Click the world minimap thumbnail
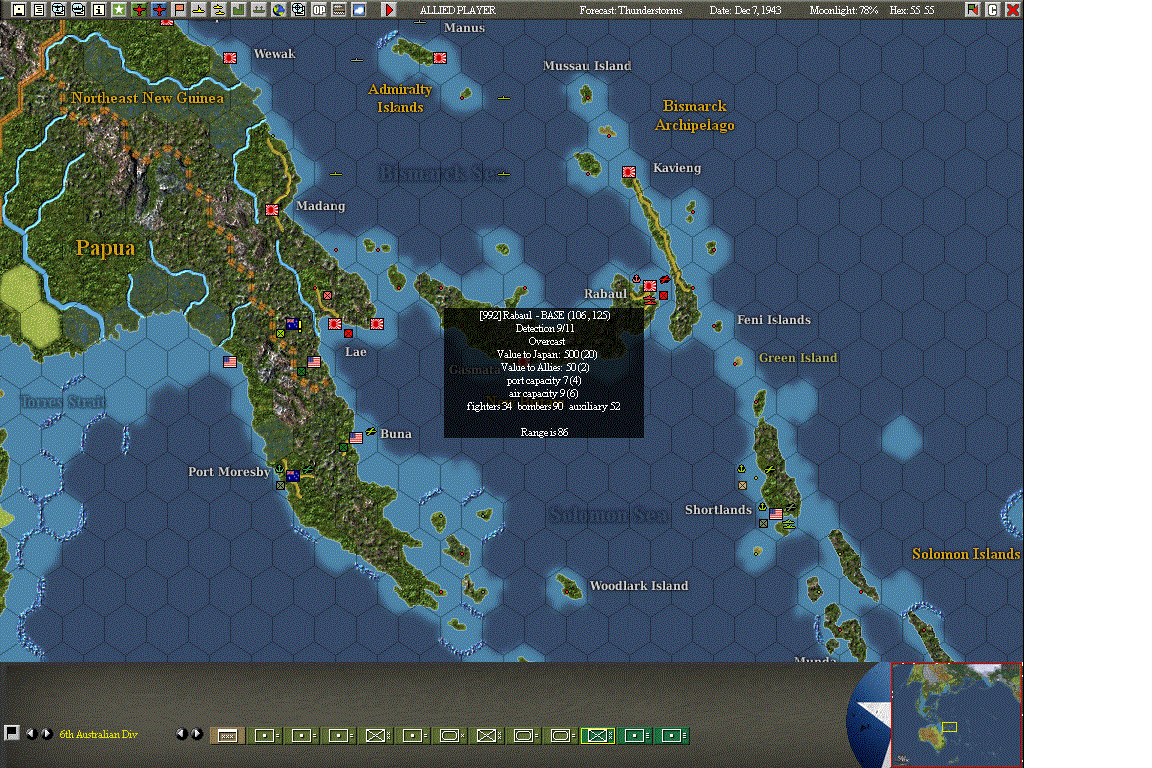The height and width of the screenshot is (768, 1152). pos(957,714)
